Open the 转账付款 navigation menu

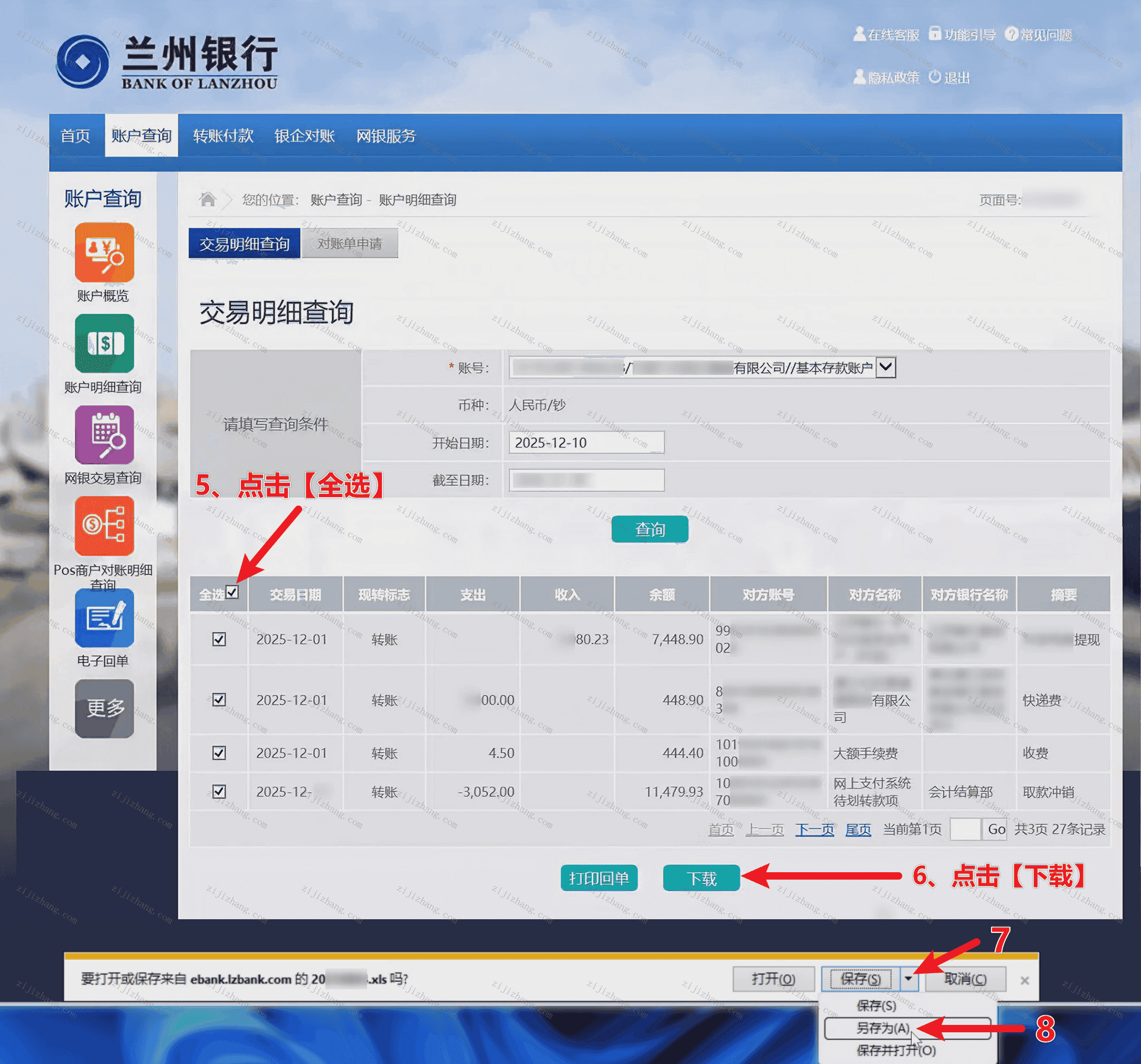(x=223, y=136)
